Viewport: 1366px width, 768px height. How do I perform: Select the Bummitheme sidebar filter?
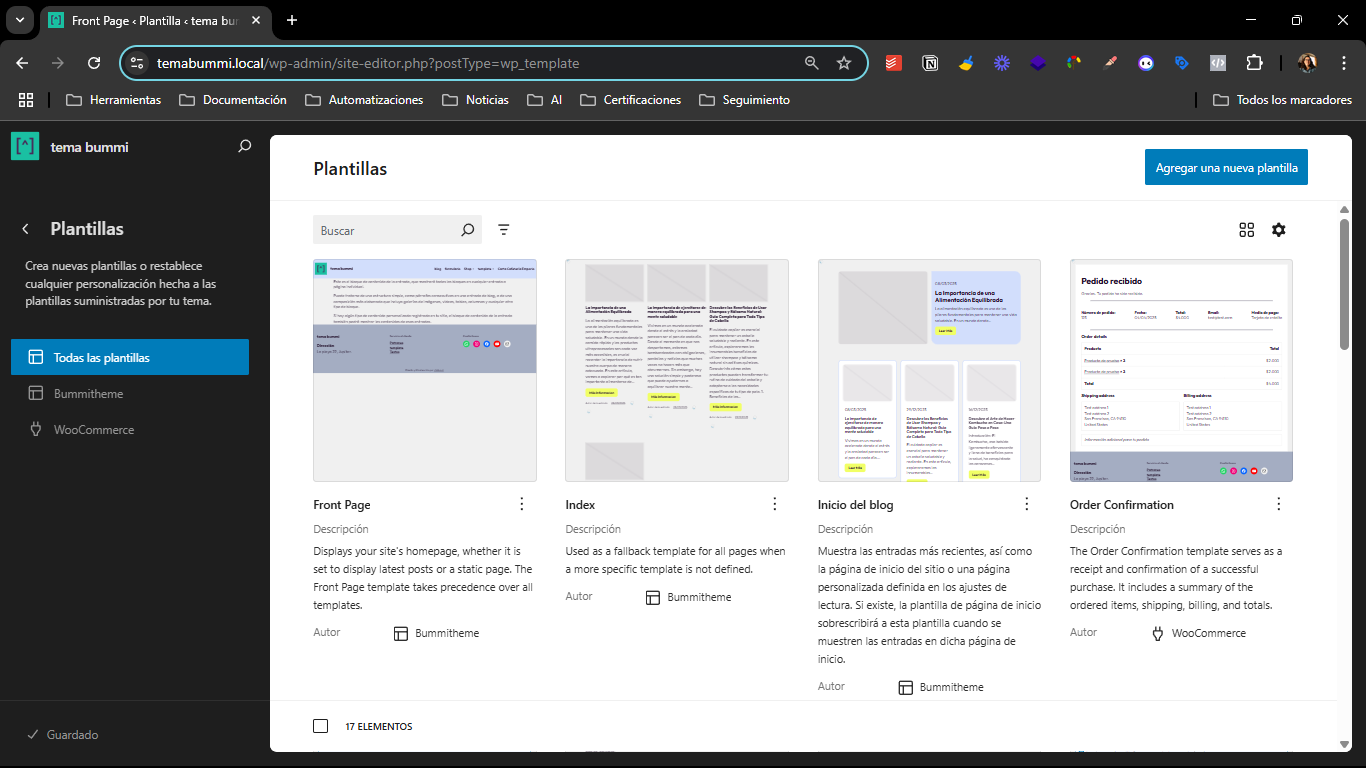click(88, 393)
